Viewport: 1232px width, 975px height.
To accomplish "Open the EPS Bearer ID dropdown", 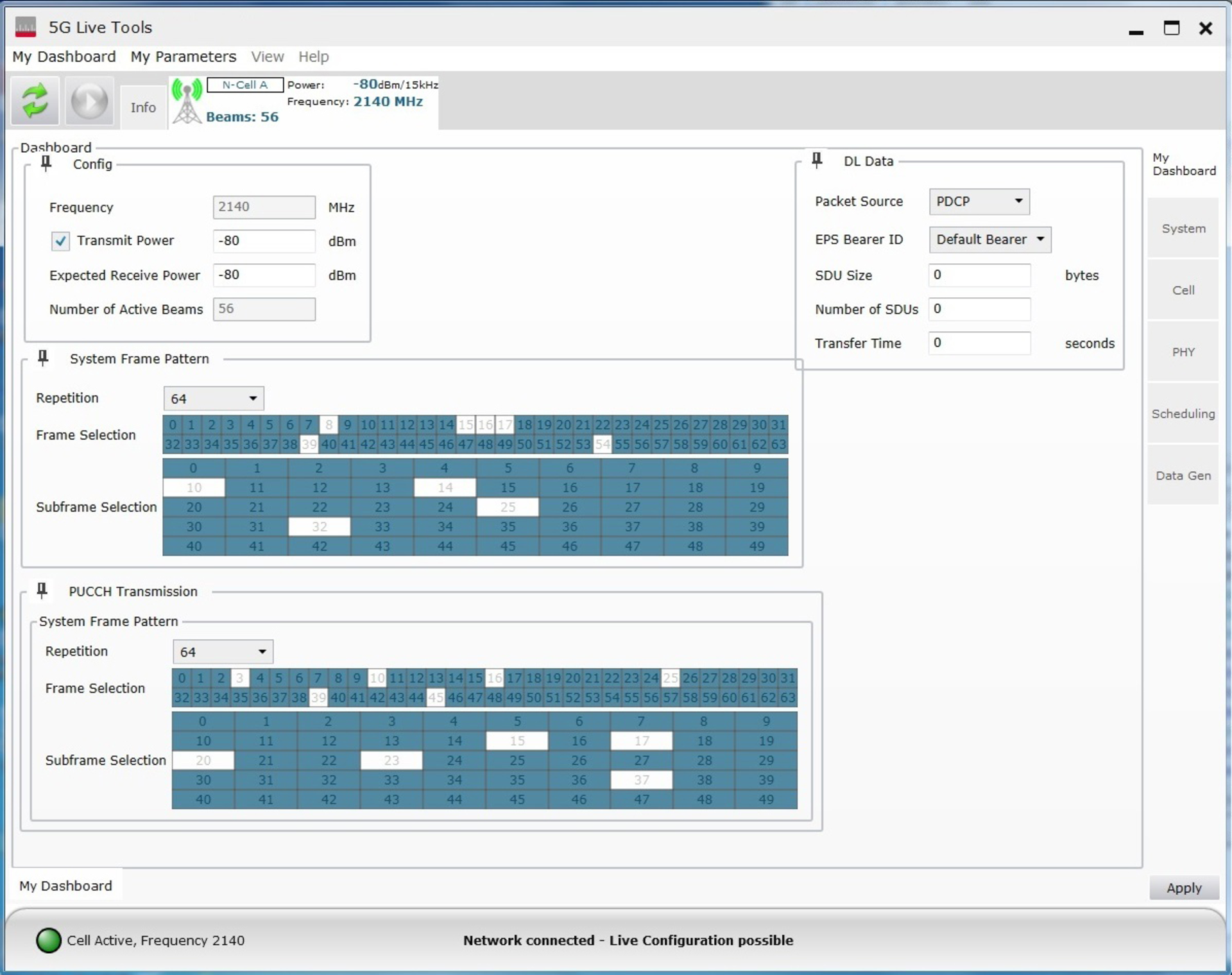I will (x=989, y=239).
